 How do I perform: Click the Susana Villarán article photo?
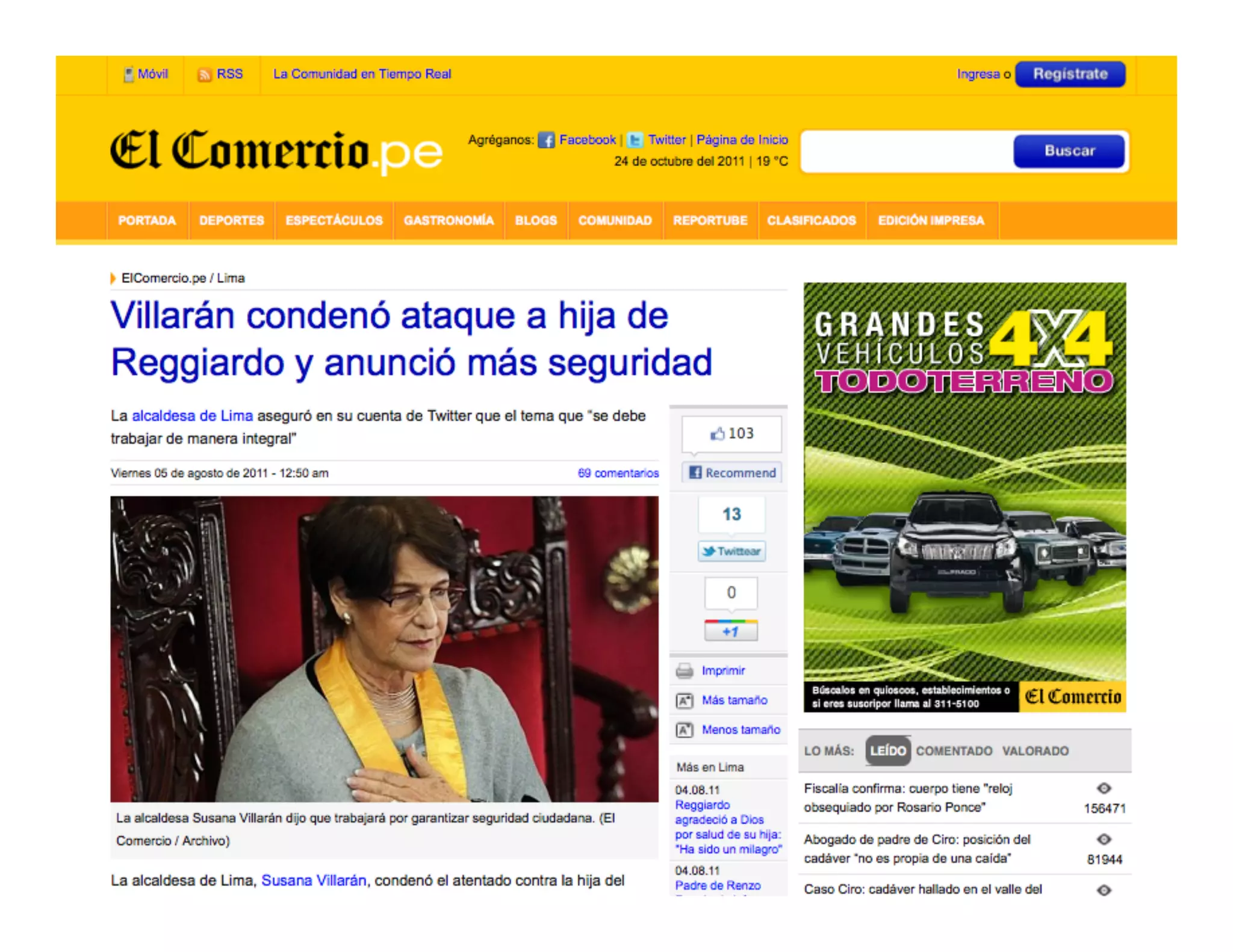pyautogui.click(x=384, y=649)
